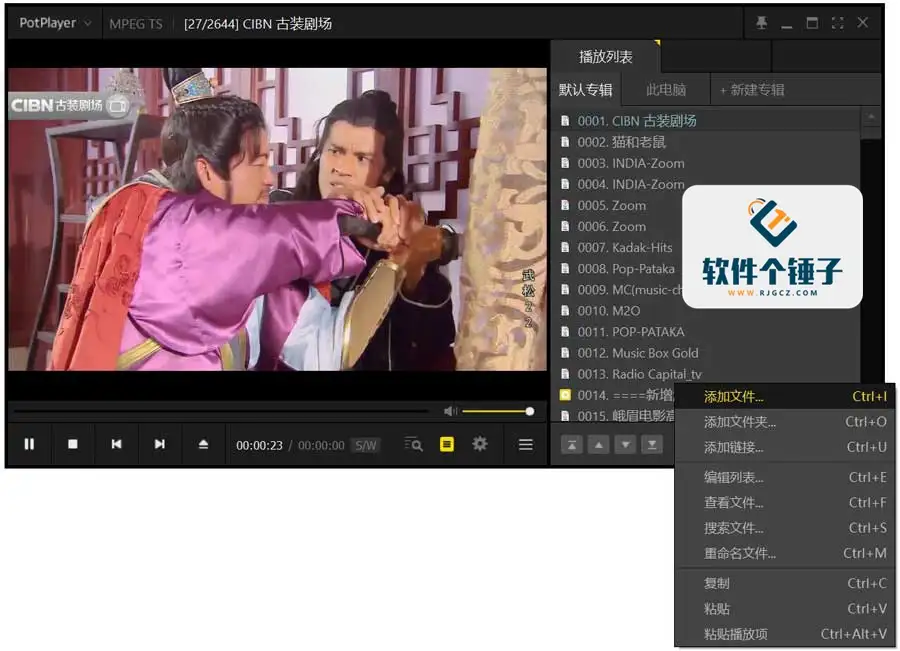Select playlist item 0005. Zoom
900x651 pixels.
pos(618,206)
